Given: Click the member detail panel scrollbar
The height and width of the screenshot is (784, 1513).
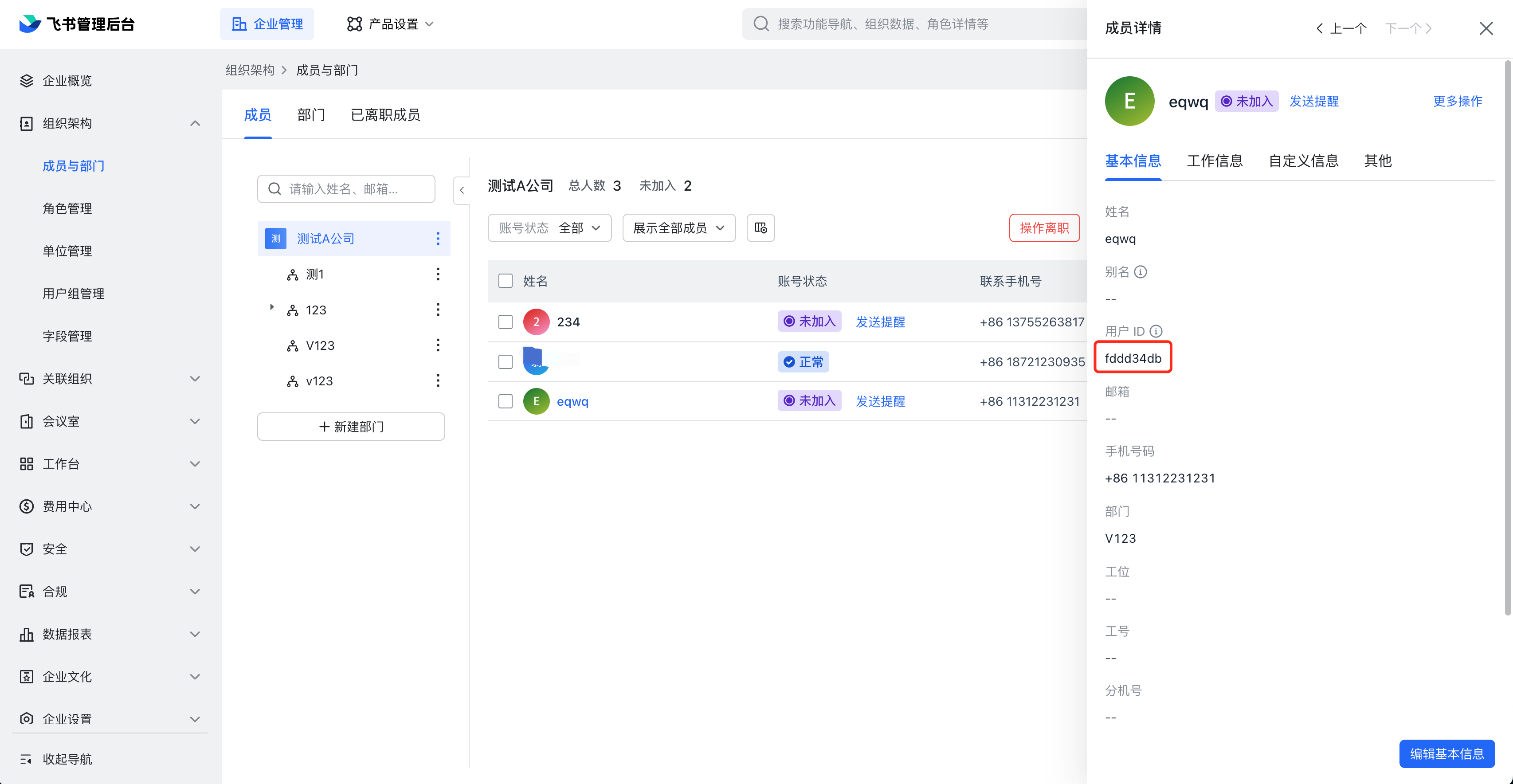Looking at the screenshot, I should click(1507, 337).
